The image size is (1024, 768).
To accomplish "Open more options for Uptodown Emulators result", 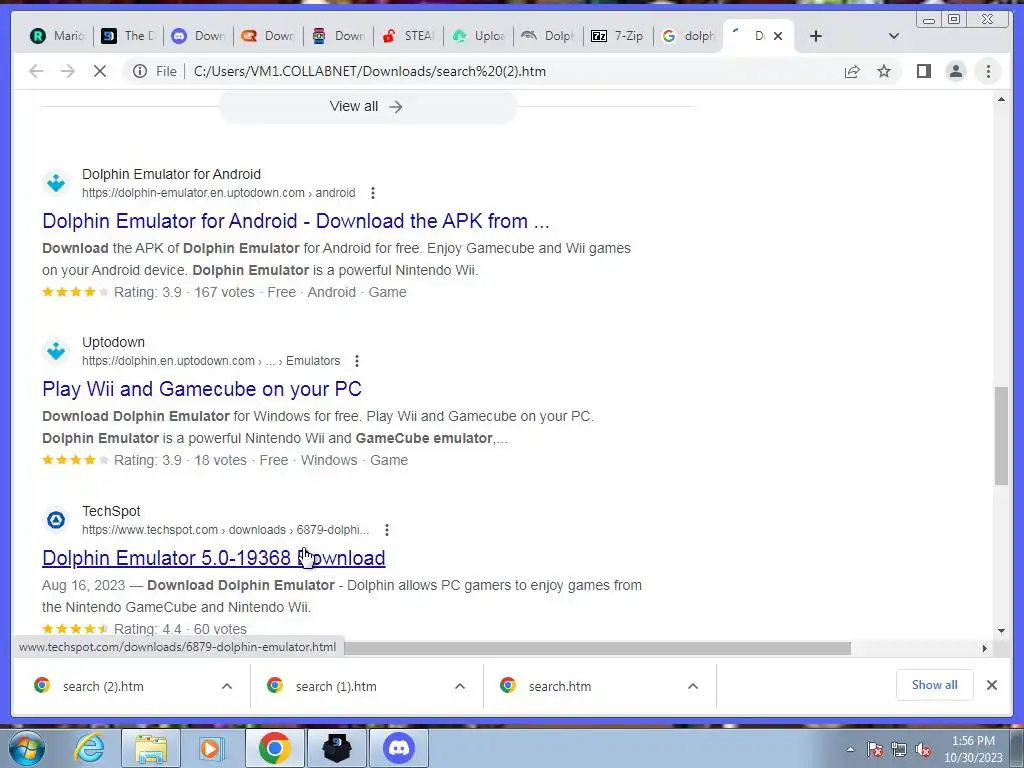I will click(357, 360).
